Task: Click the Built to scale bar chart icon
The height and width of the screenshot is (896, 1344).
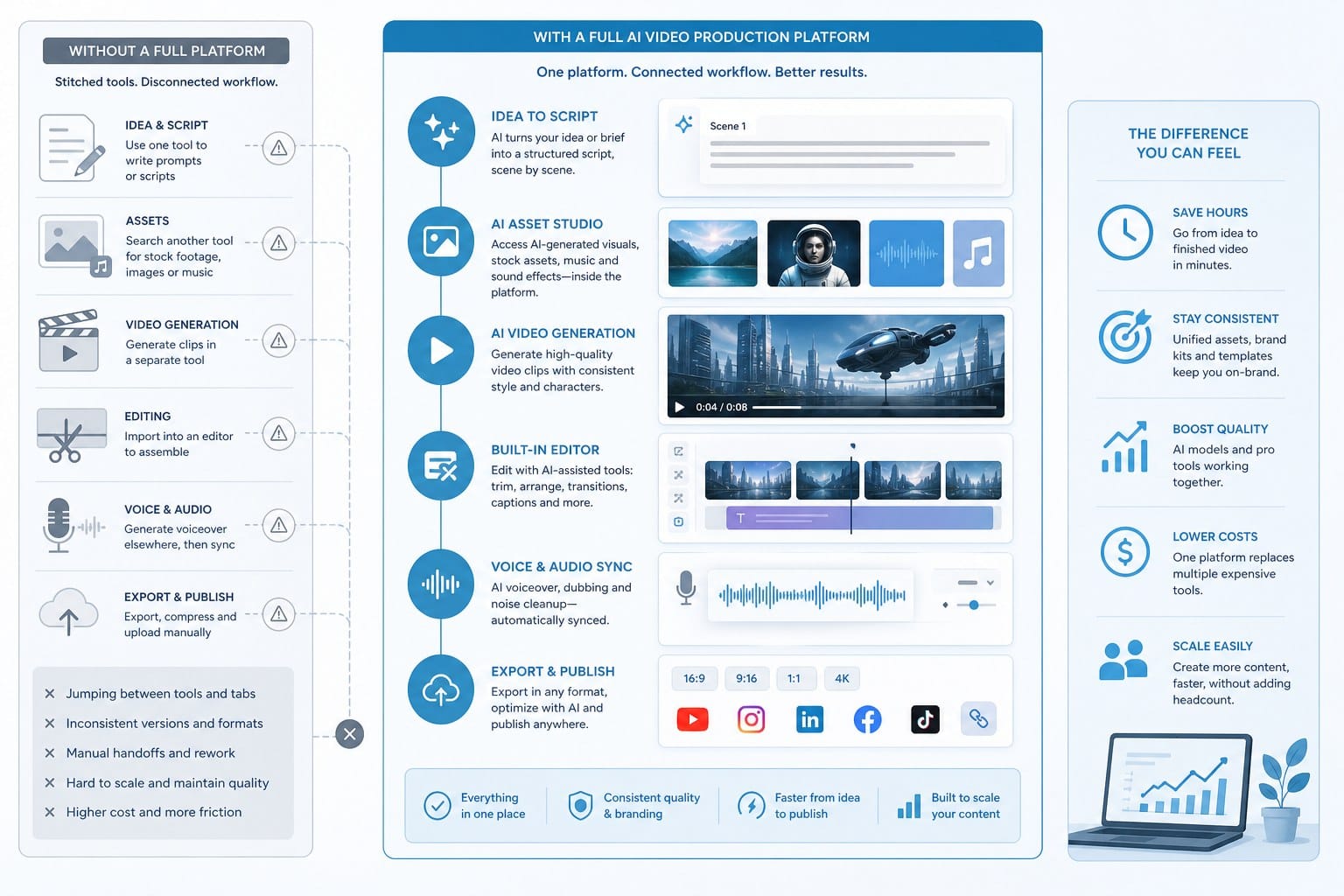Action: 909,805
